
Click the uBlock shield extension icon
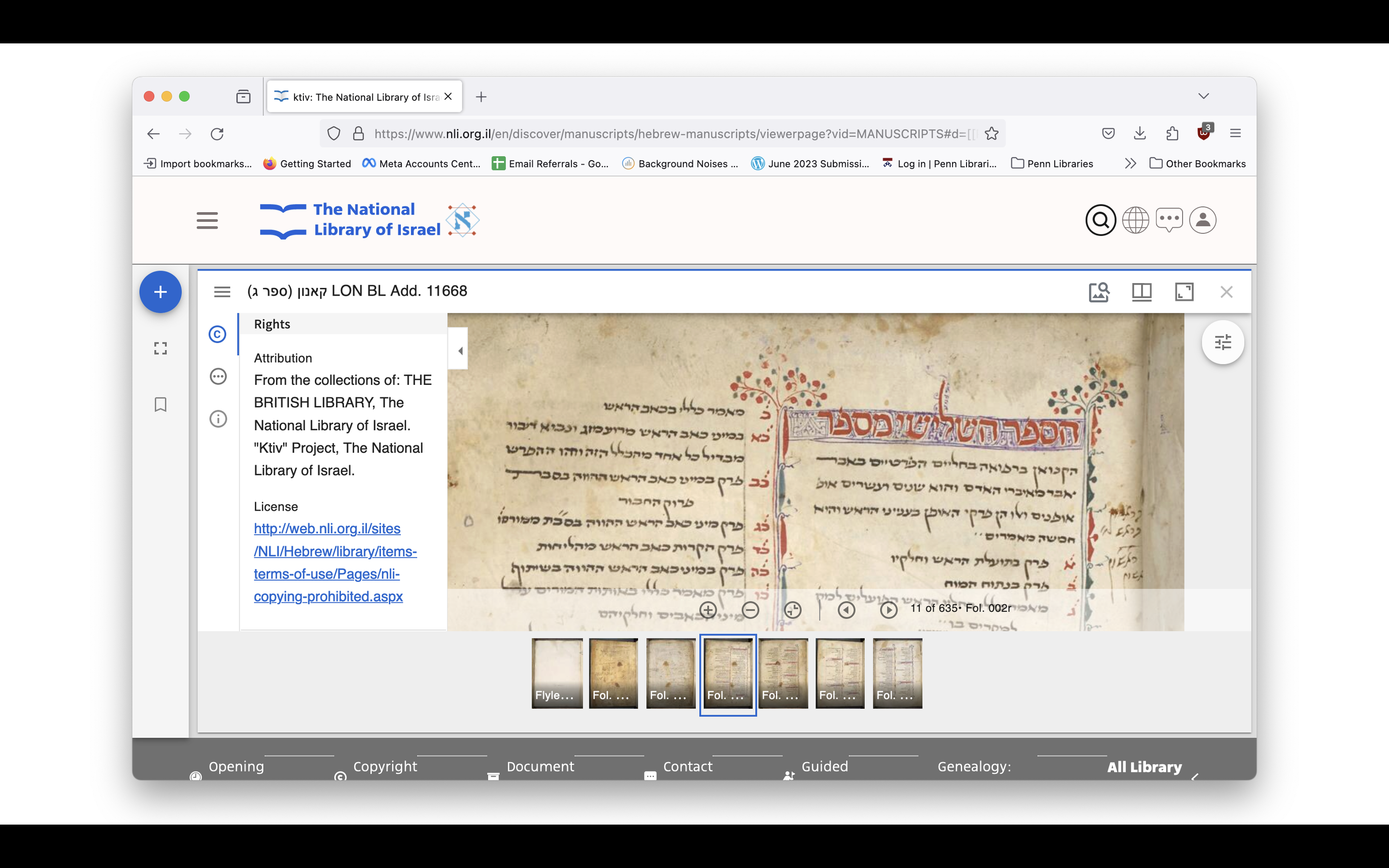coord(1204,133)
